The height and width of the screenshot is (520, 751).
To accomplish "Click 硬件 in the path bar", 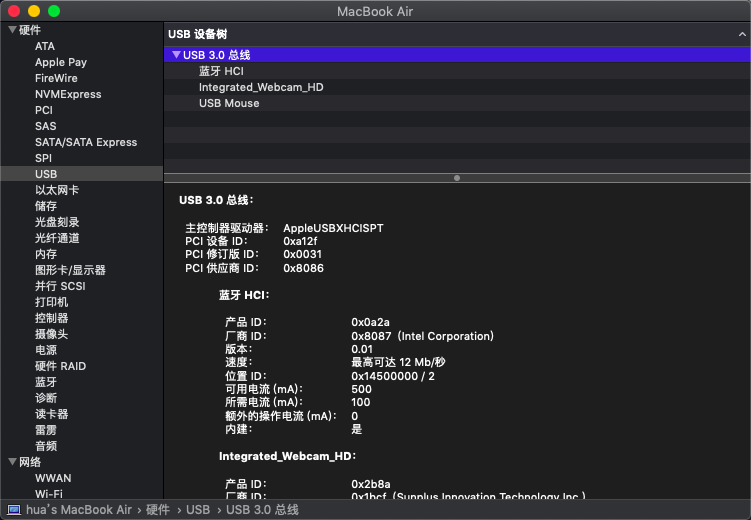I will (x=158, y=510).
